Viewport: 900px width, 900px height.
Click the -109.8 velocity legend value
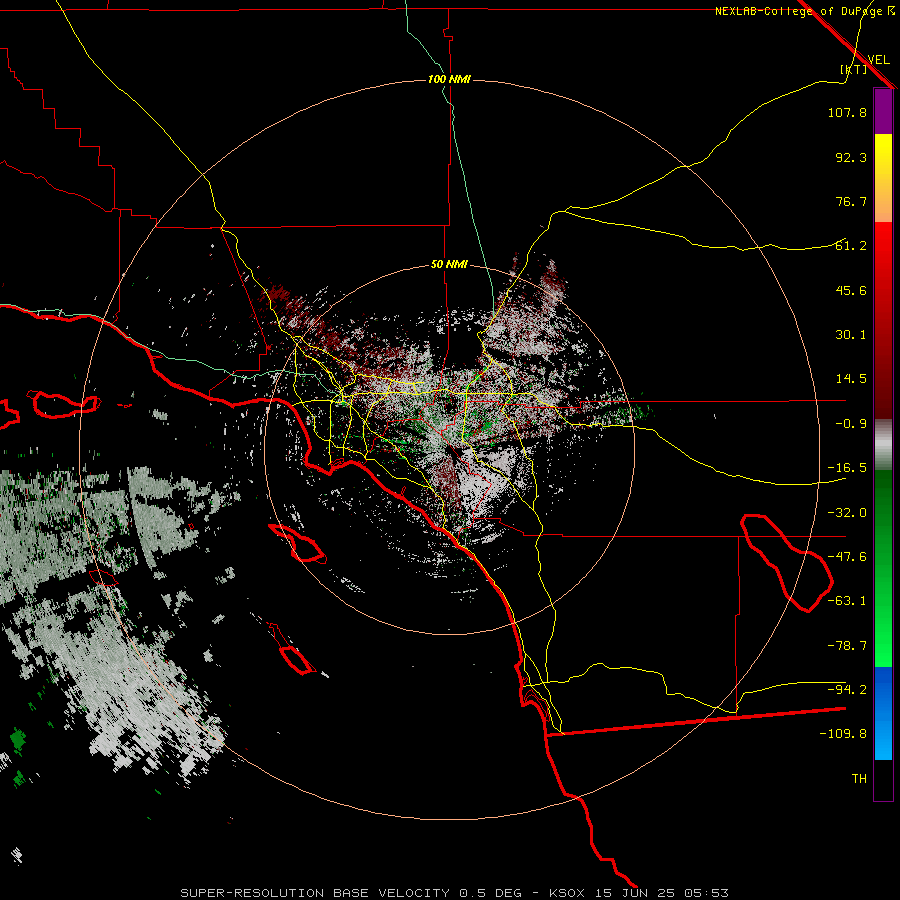[843, 734]
